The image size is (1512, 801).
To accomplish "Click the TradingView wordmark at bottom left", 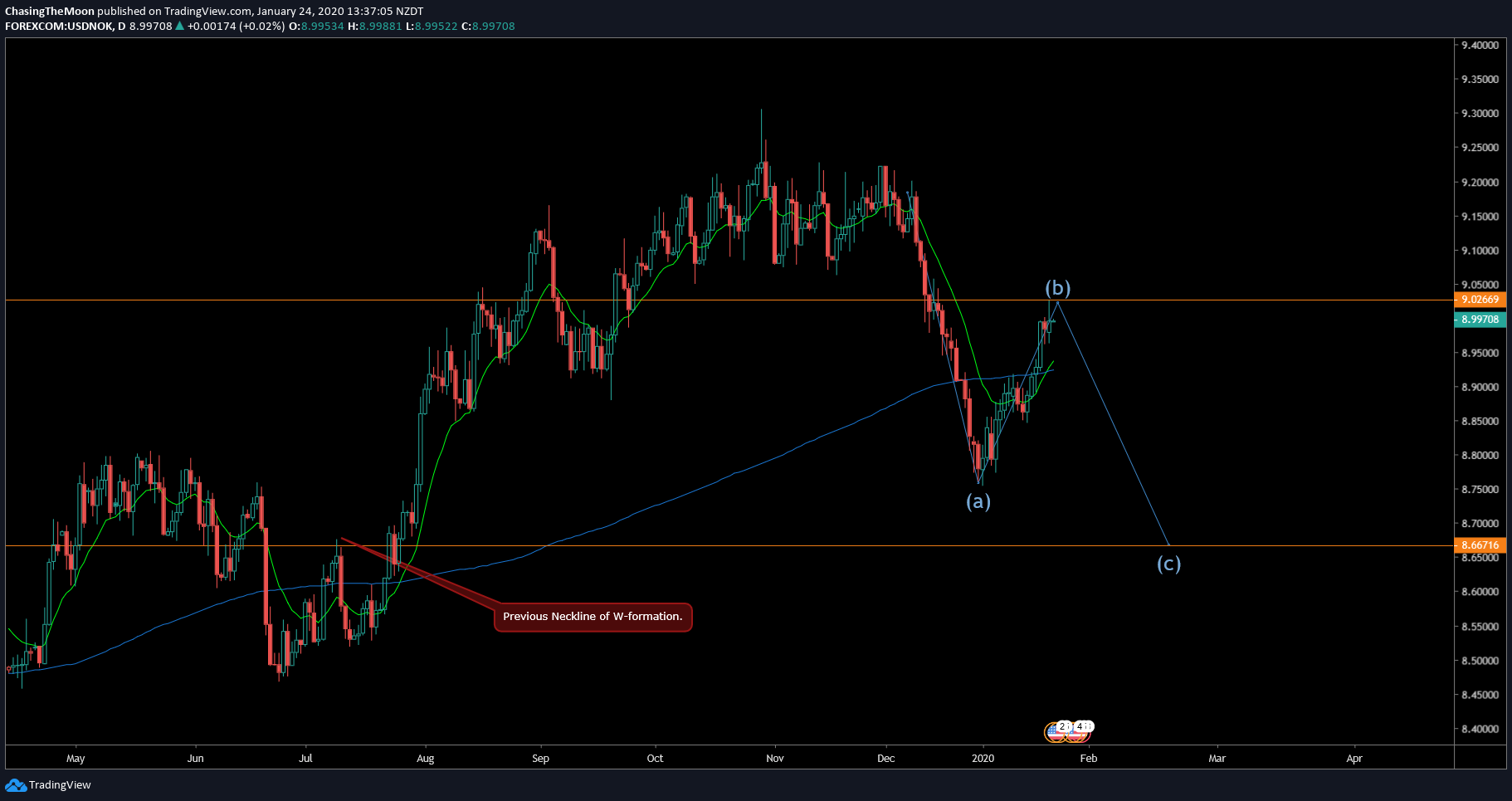I will (x=60, y=784).
